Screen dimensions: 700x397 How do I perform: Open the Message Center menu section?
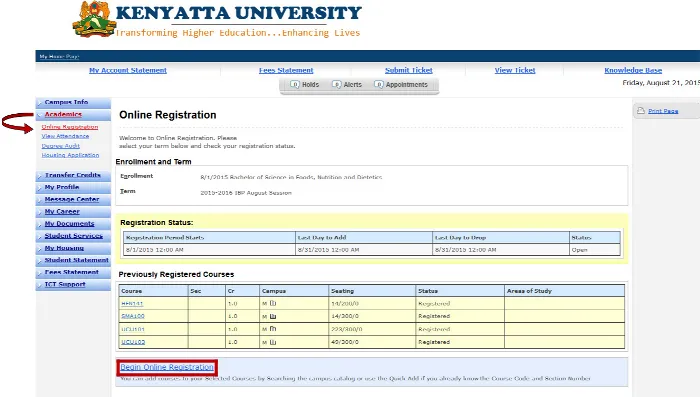[72, 199]
